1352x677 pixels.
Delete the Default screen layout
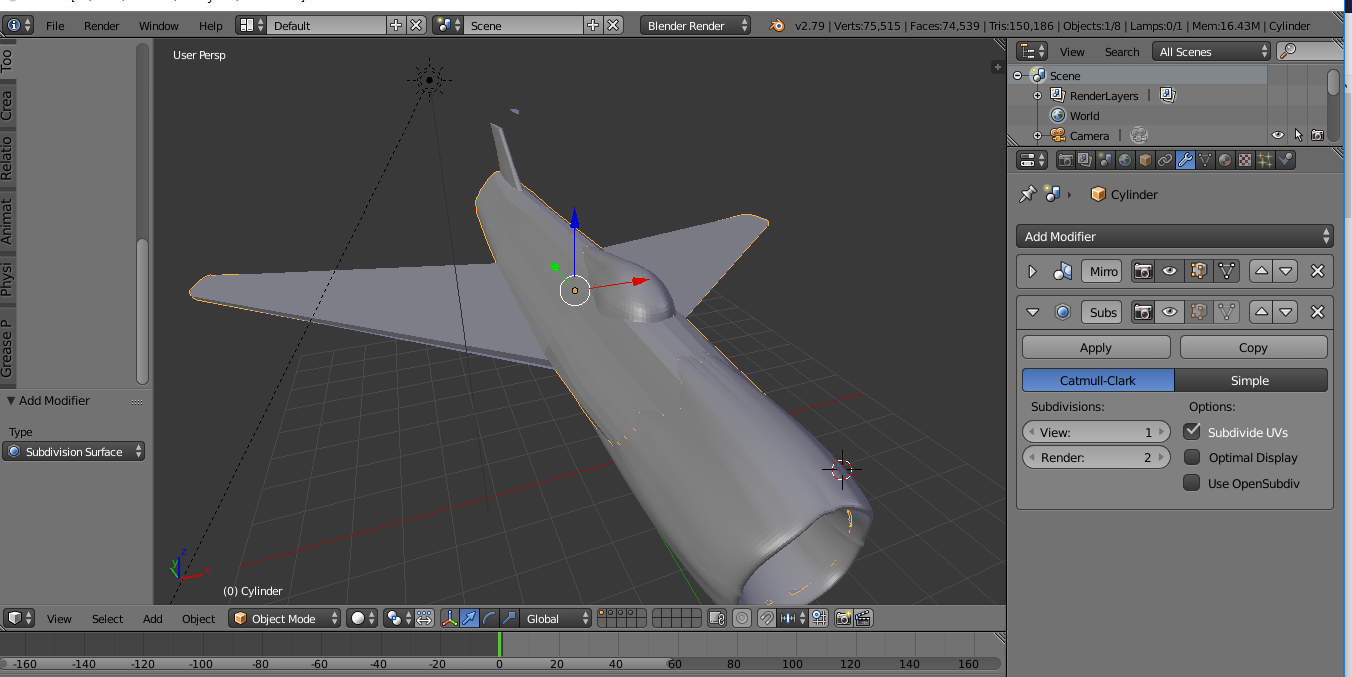(x=416, y=25)
